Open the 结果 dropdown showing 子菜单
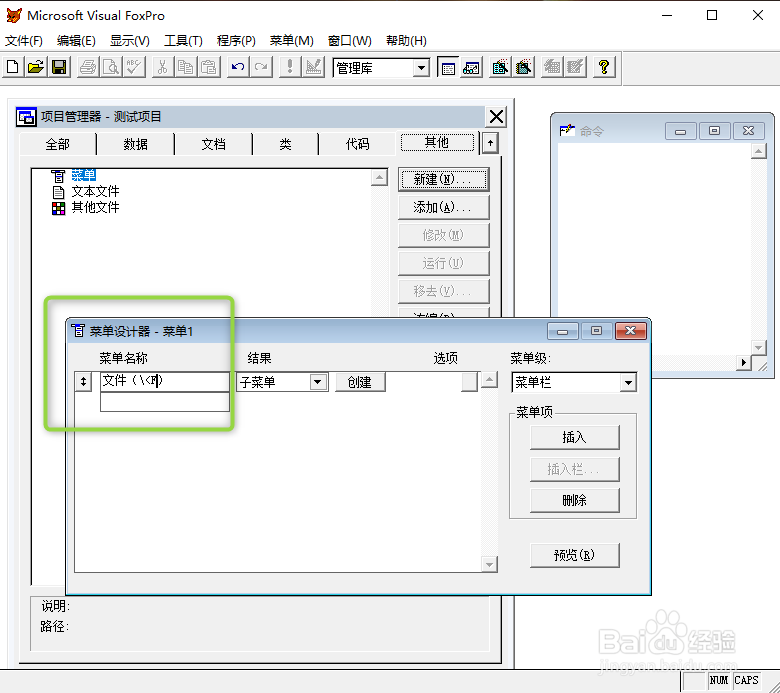The width and height of the screenshot is (780, 693). 317,382
